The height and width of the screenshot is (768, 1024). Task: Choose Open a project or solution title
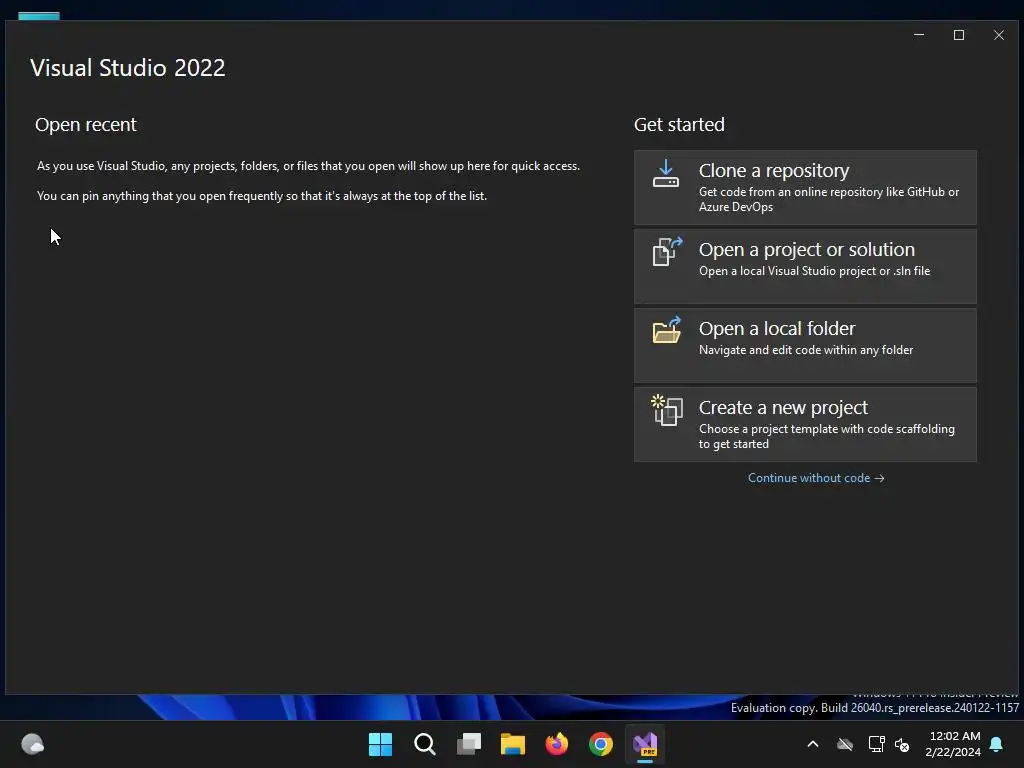point(807,249)
